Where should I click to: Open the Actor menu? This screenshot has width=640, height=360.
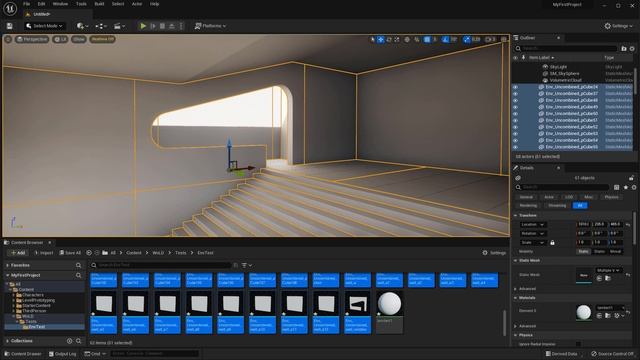click(x=137, y=4)
